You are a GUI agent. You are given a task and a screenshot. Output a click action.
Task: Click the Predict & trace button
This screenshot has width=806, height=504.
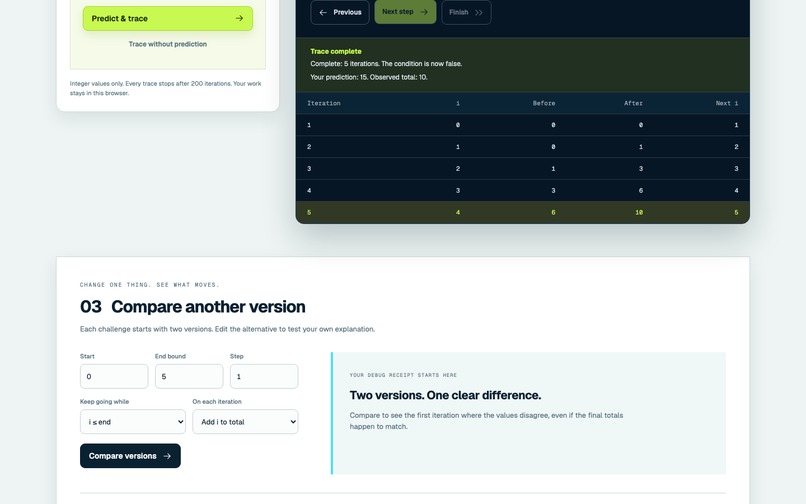pos(168,19)
